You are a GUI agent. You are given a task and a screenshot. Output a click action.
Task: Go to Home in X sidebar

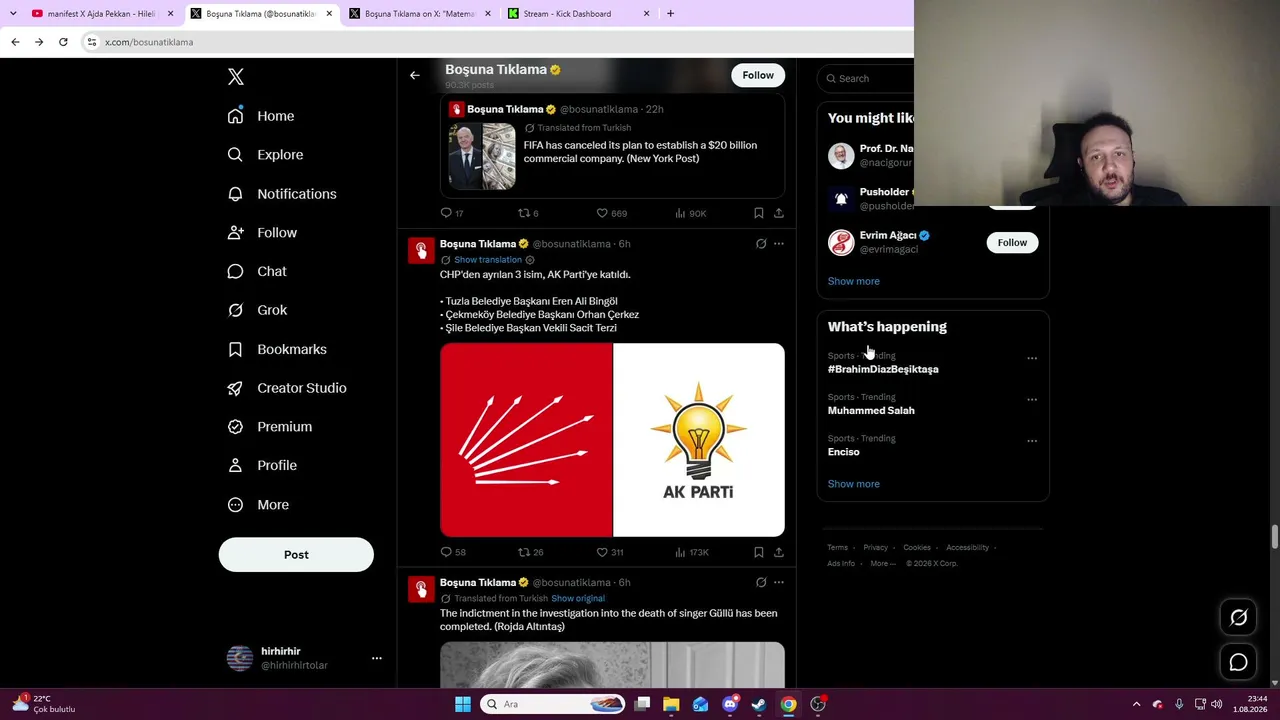(261, 116)
